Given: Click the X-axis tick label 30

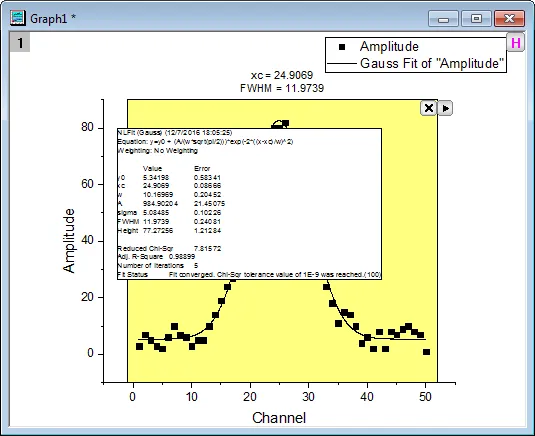Looking at the screenshot, I should (308, 396).
